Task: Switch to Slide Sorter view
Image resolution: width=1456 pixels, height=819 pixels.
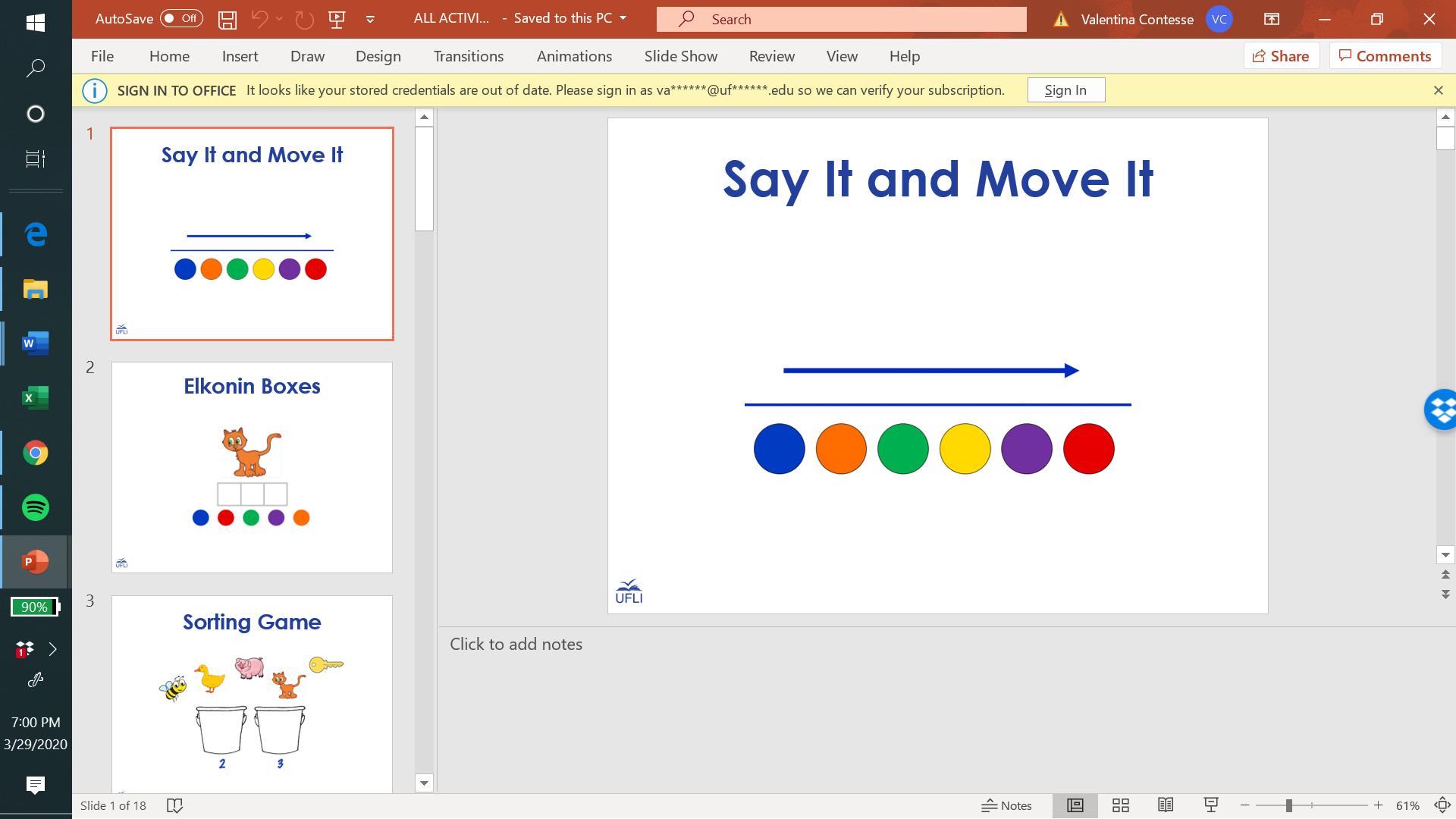Action: (x=1120, y=805)
